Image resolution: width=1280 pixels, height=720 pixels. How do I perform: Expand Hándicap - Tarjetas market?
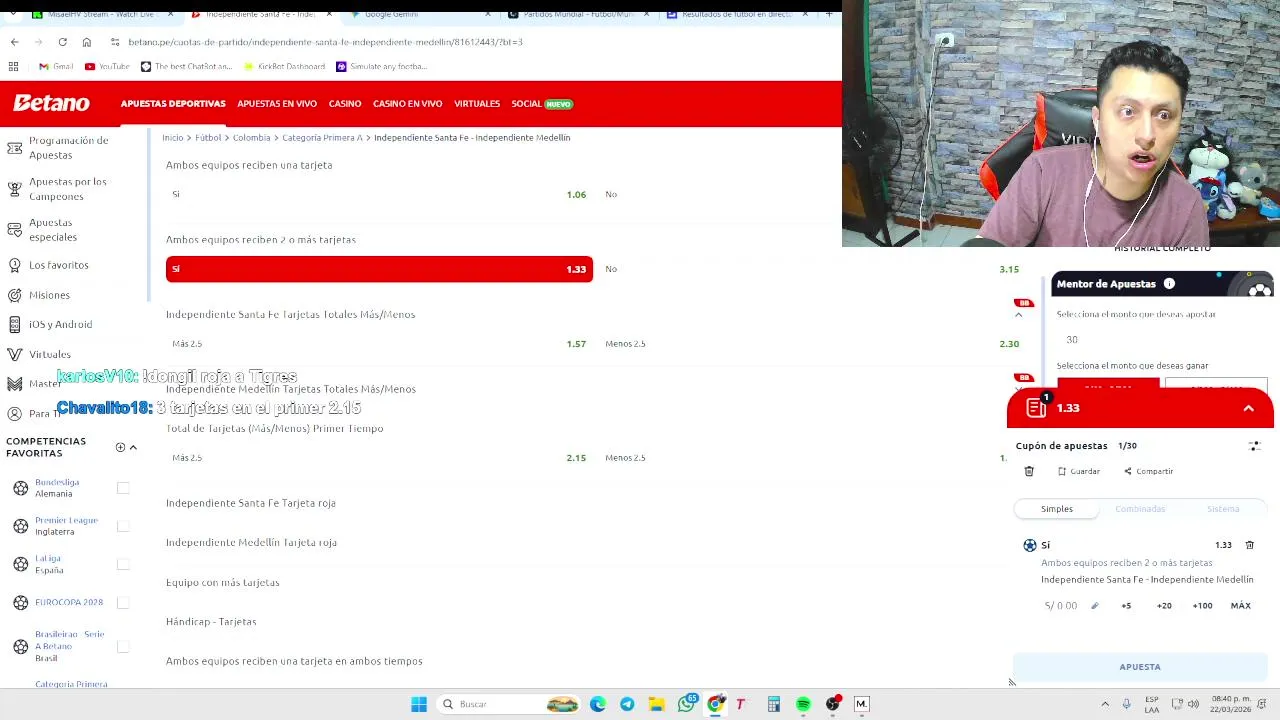[x=211, y=621]
